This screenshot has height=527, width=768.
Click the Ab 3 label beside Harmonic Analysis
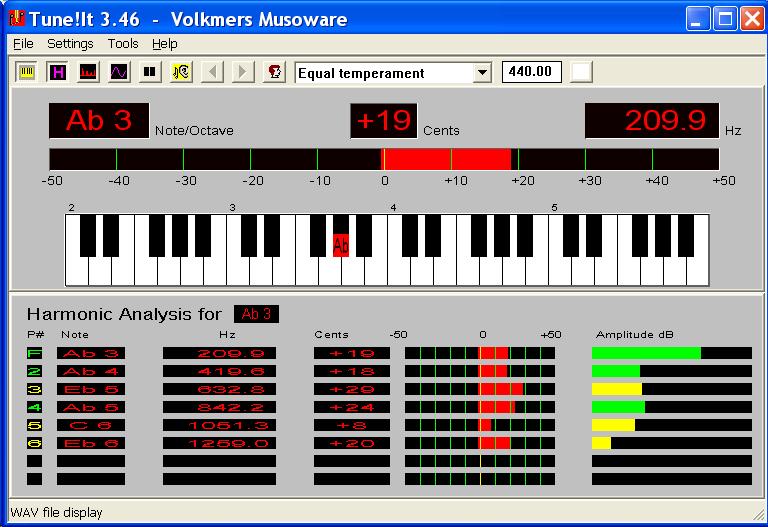(256, 314)
